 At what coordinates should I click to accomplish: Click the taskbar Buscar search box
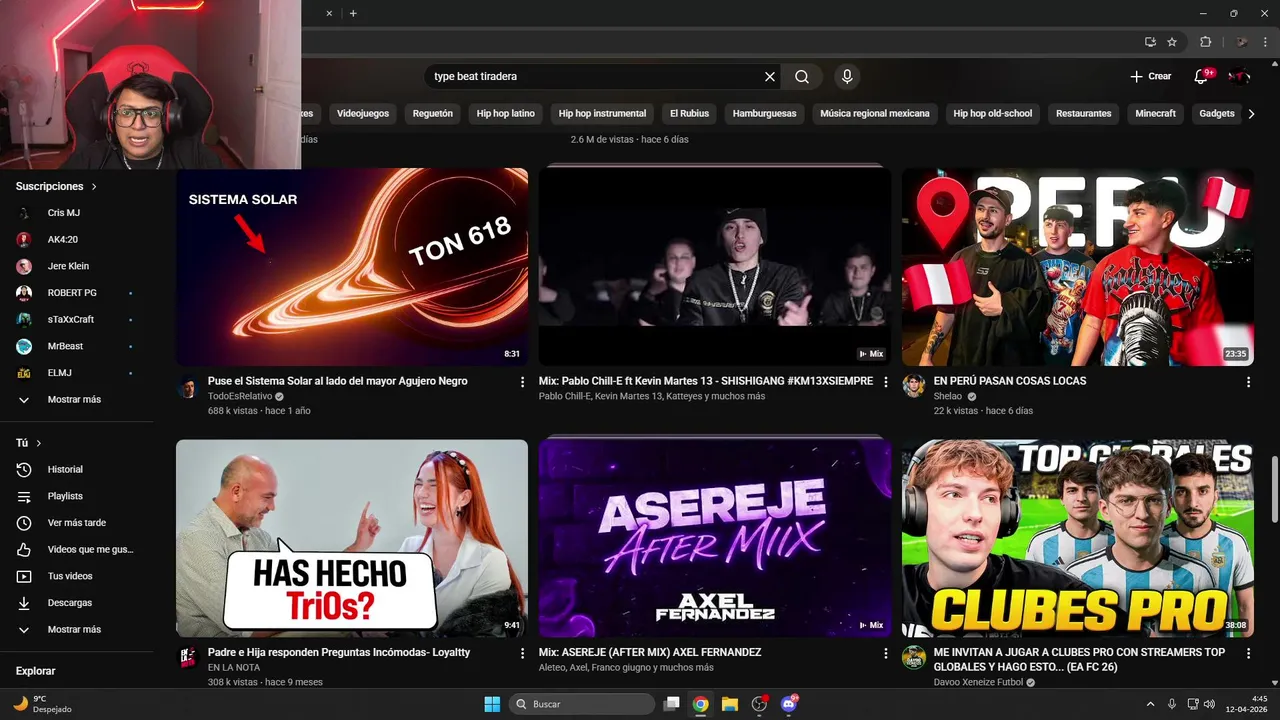coord(583,704)
